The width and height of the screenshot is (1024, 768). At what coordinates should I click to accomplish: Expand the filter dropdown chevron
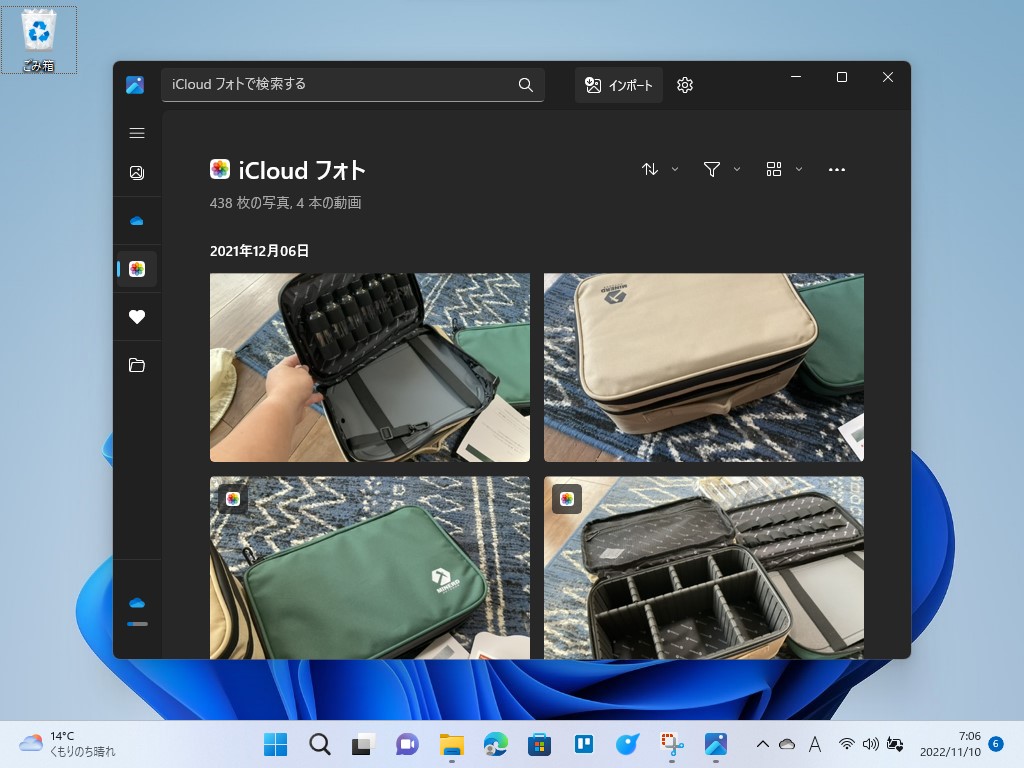click(x=737, y=169)
